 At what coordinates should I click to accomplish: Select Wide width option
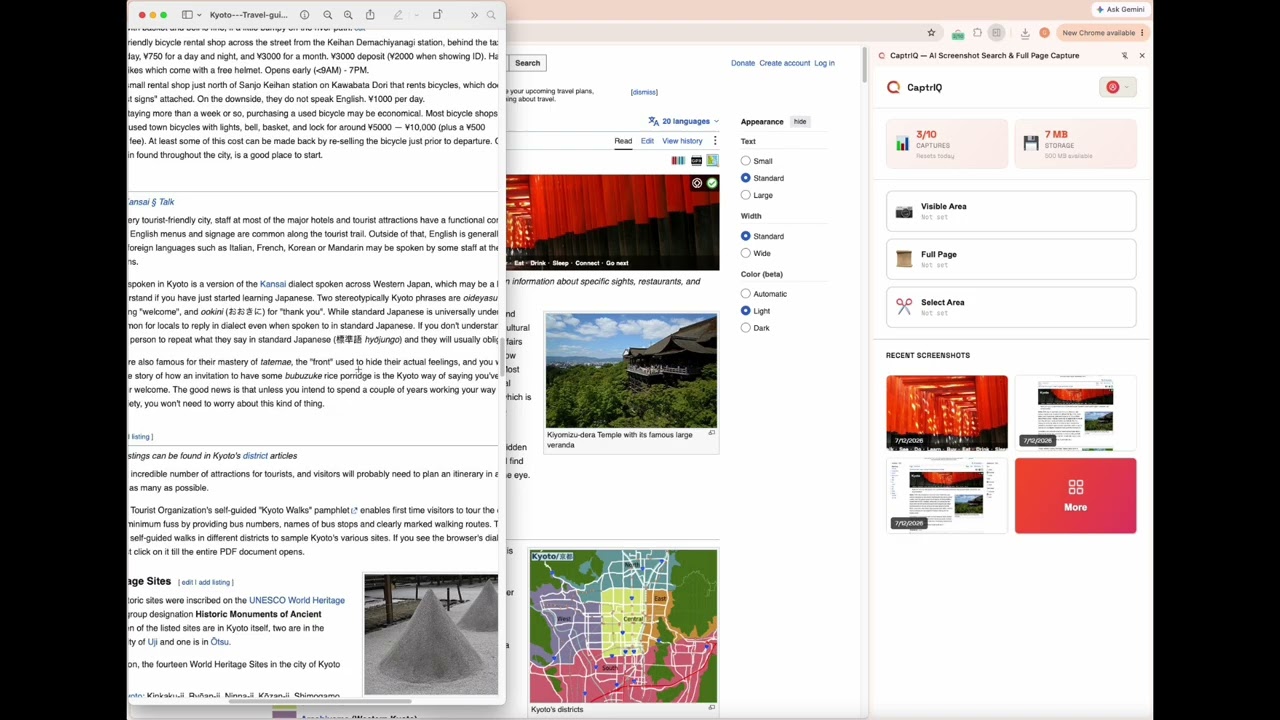click(746, 253)
